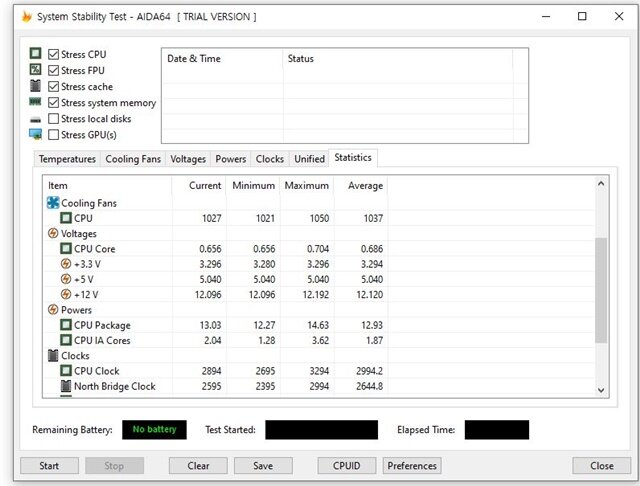Click the system memory RAM stick icon
The height and width of the screenshot is (486, 640).
point(35,102)
